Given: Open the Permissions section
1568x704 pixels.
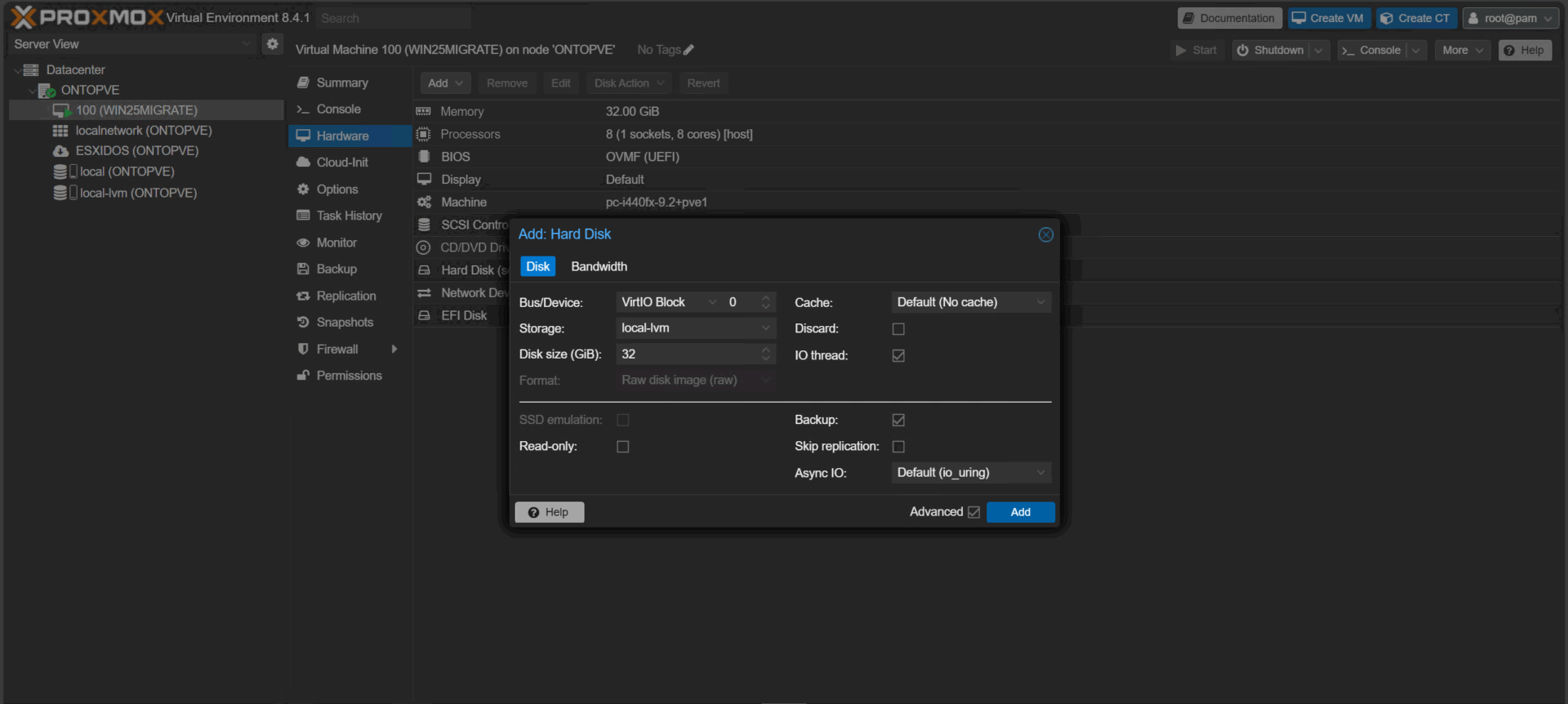Looking at the screenshot, I should 350,376.
